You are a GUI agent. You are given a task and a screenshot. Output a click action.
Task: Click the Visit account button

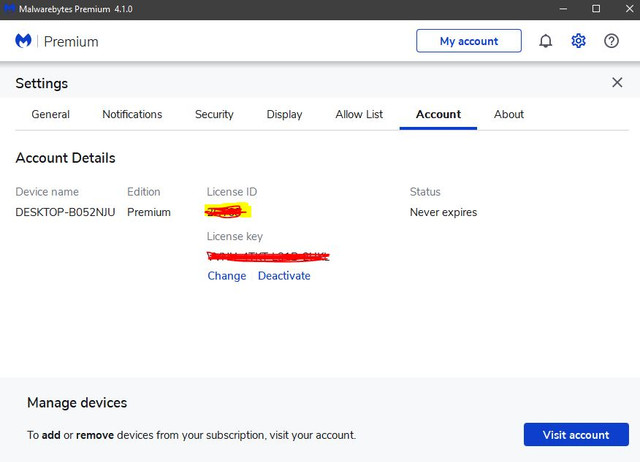pos(576,435)
